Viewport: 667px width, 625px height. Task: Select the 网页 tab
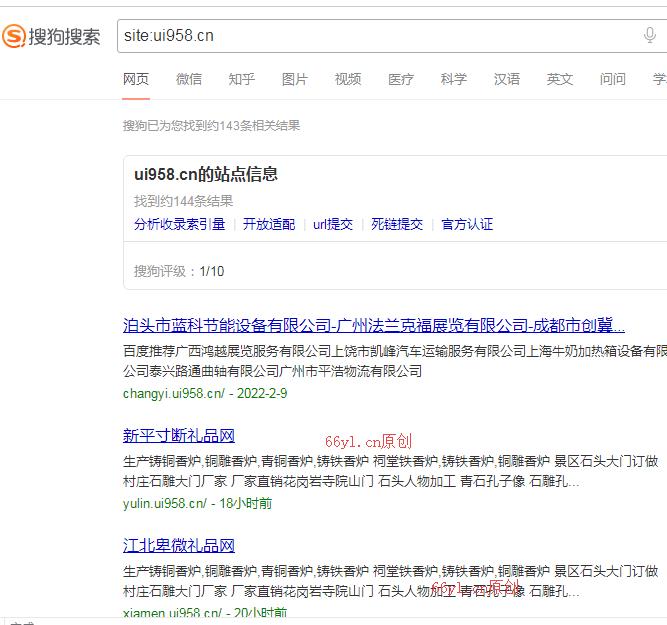136,79
